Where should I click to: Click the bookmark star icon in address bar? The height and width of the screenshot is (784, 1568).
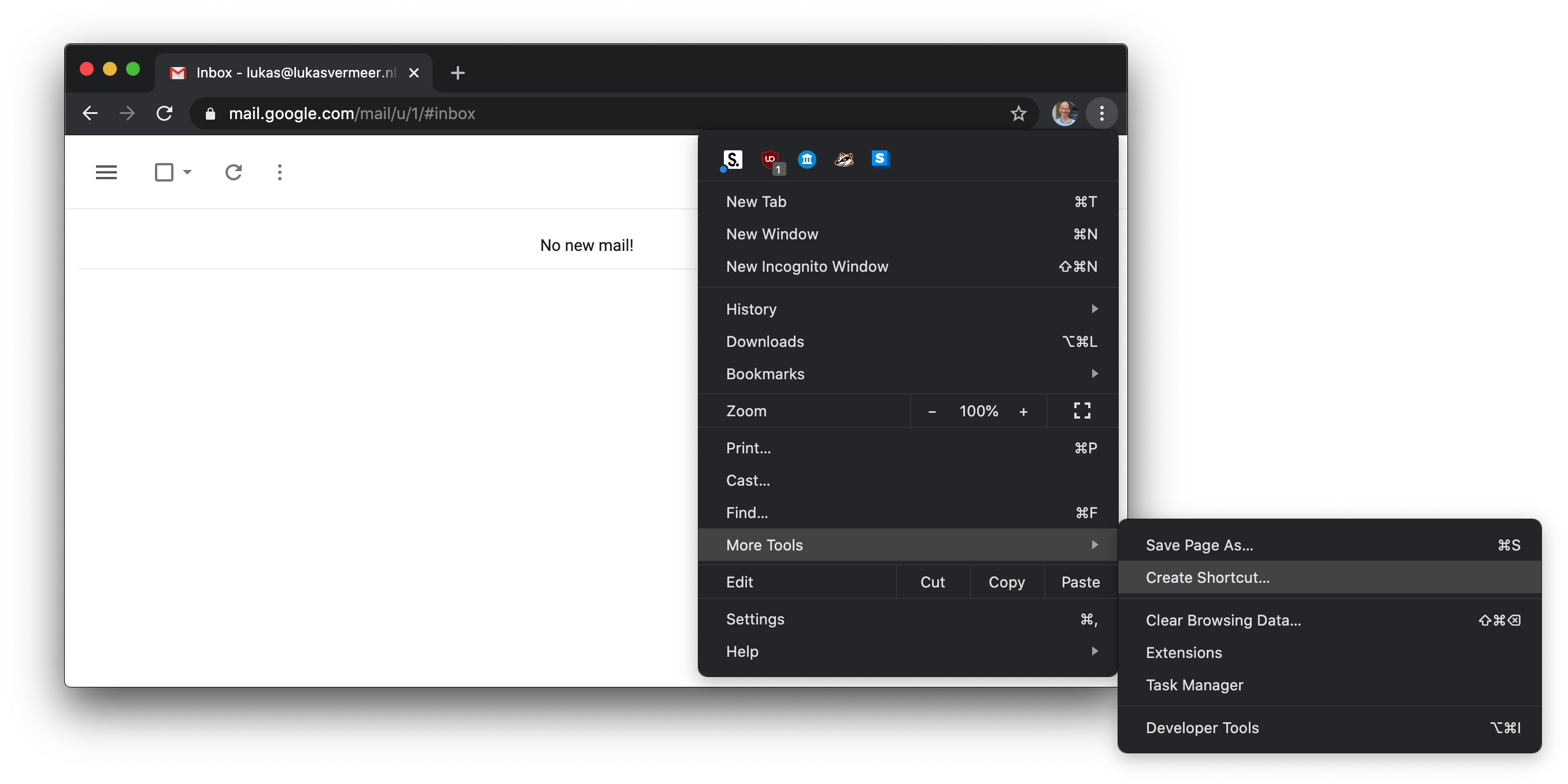point(1018,113)
